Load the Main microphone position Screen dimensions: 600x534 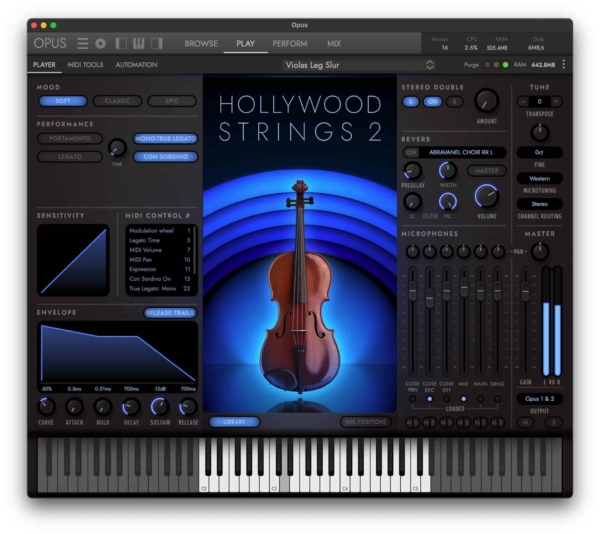coord(480,399)
